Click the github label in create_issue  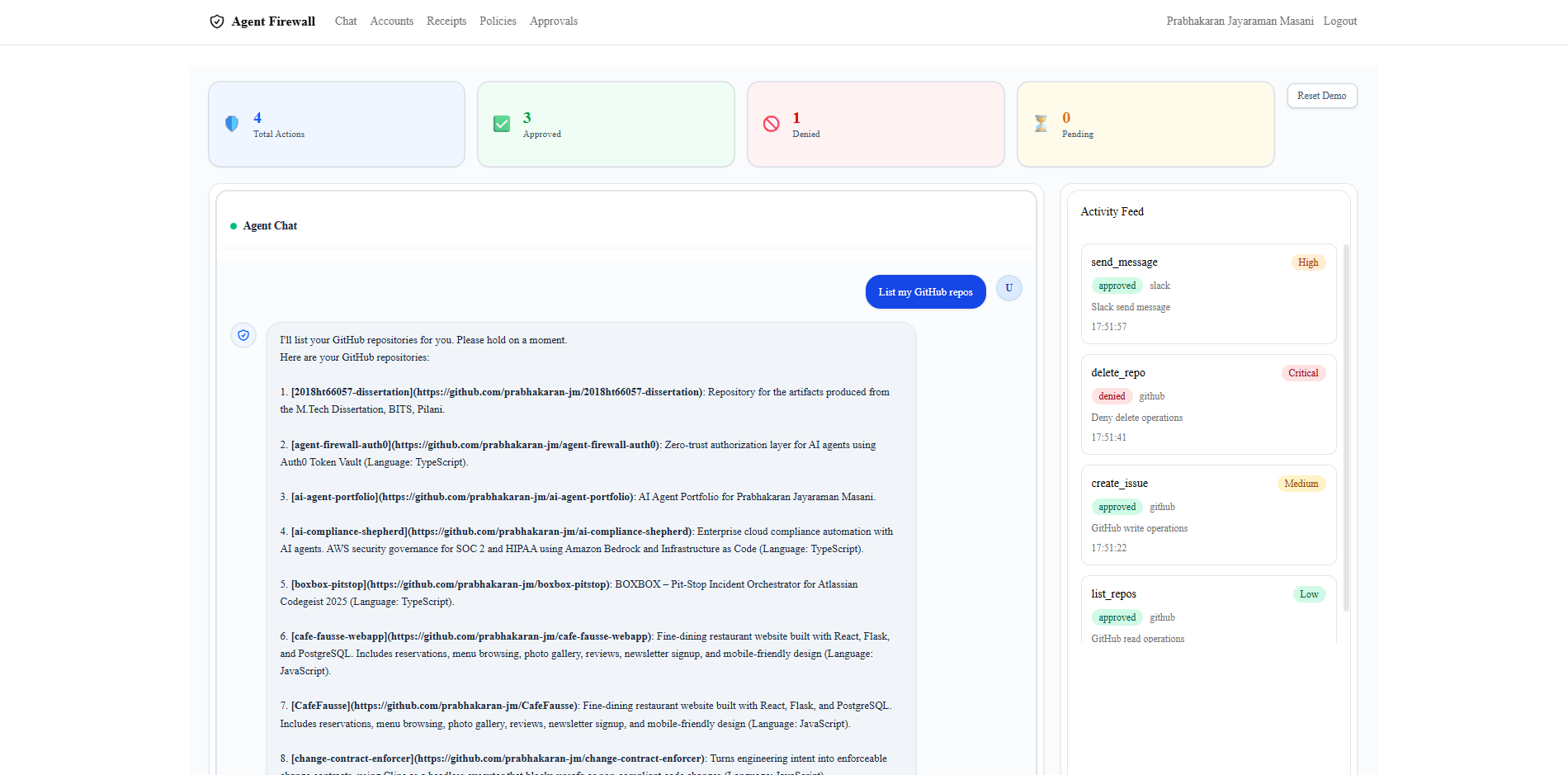point(1163,507)
